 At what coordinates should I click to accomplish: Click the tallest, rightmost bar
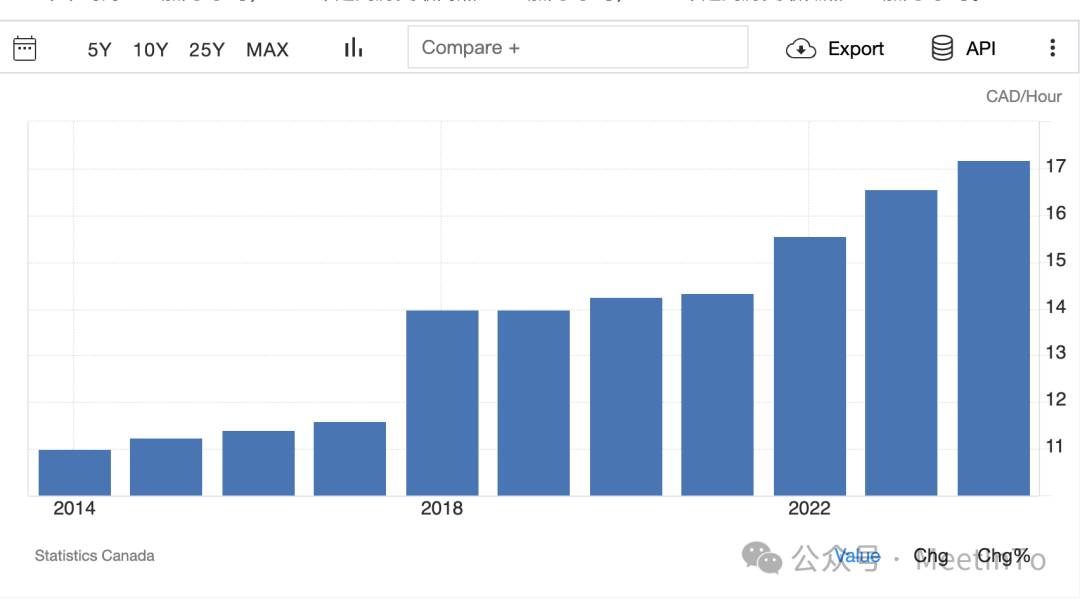pyautogui.click(x=994, y=328)
